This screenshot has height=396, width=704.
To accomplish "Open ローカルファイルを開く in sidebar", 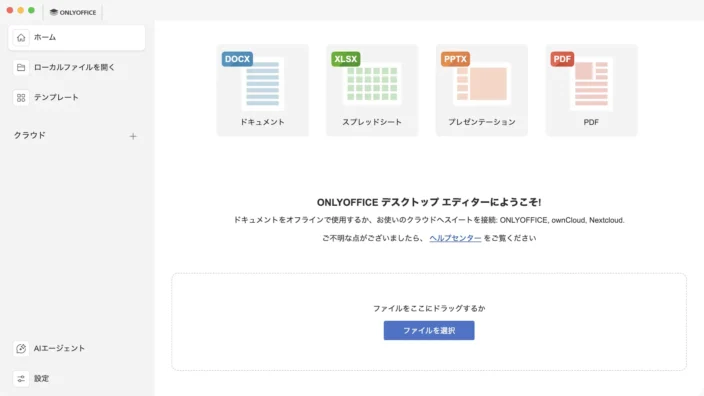I will [x=77, y=67].
